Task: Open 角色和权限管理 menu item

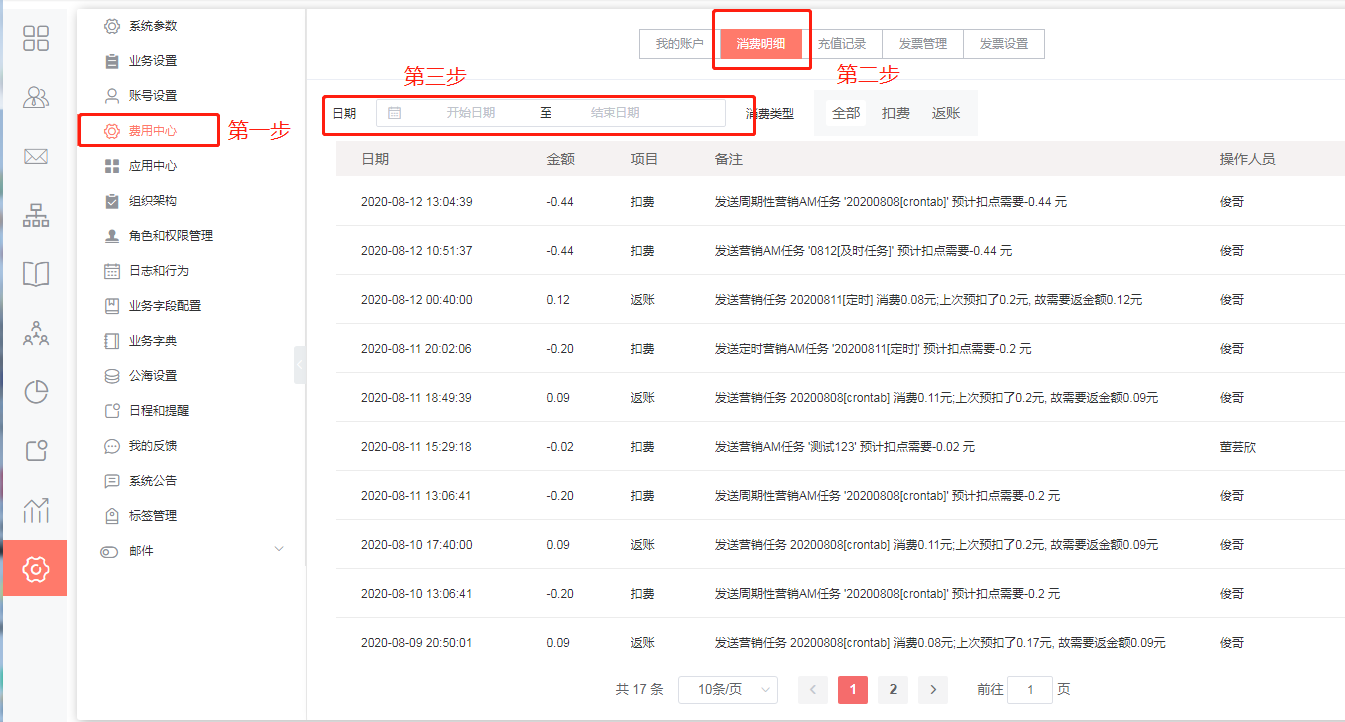Action: [171, 236]
